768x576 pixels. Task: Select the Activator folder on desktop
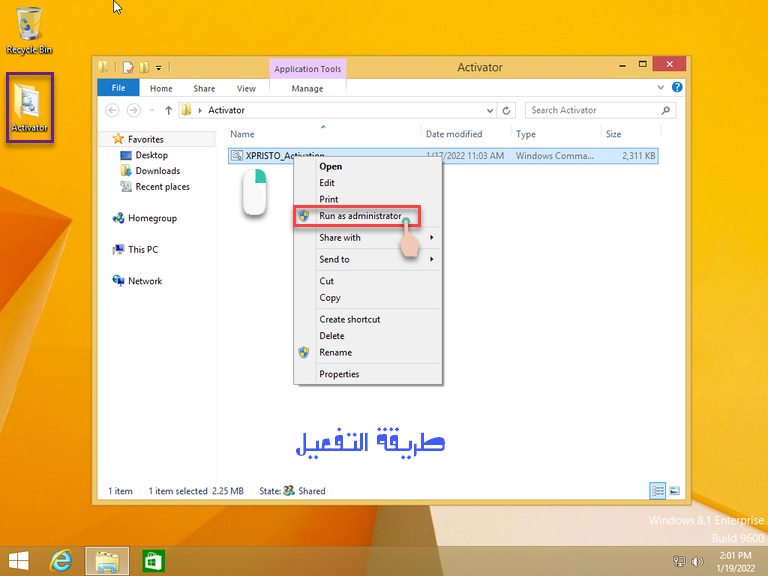pos(29,107)
